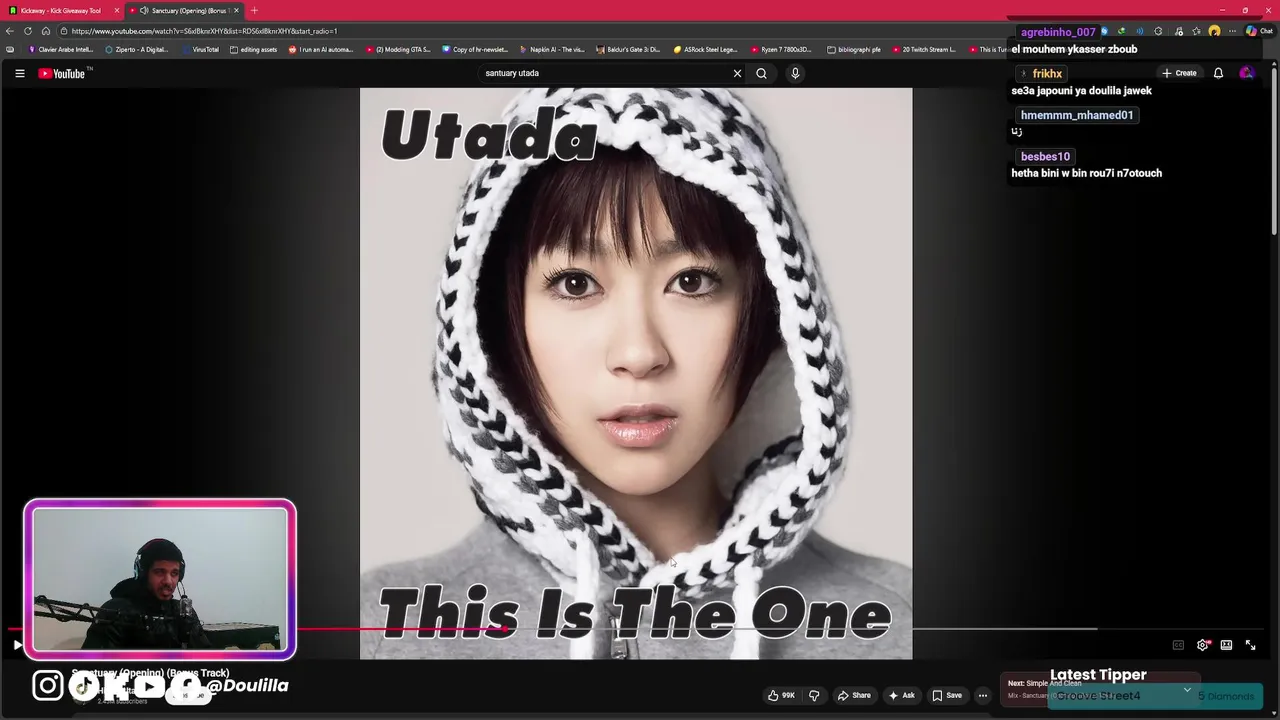Open the Ziperto bookmark
This screenshot has width=1280, height=720.
[137, 49]
